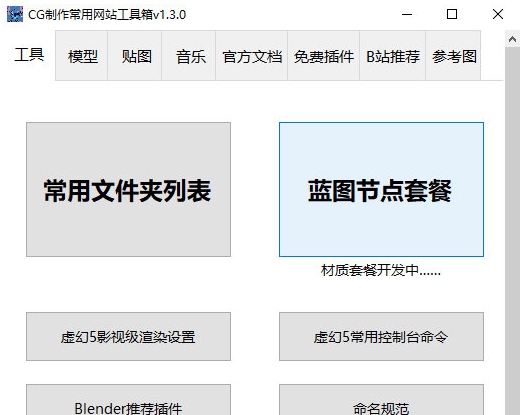Click the 蓝图节点套餐 button
Viewport: 523px width, 415px height.
[381, 189]
